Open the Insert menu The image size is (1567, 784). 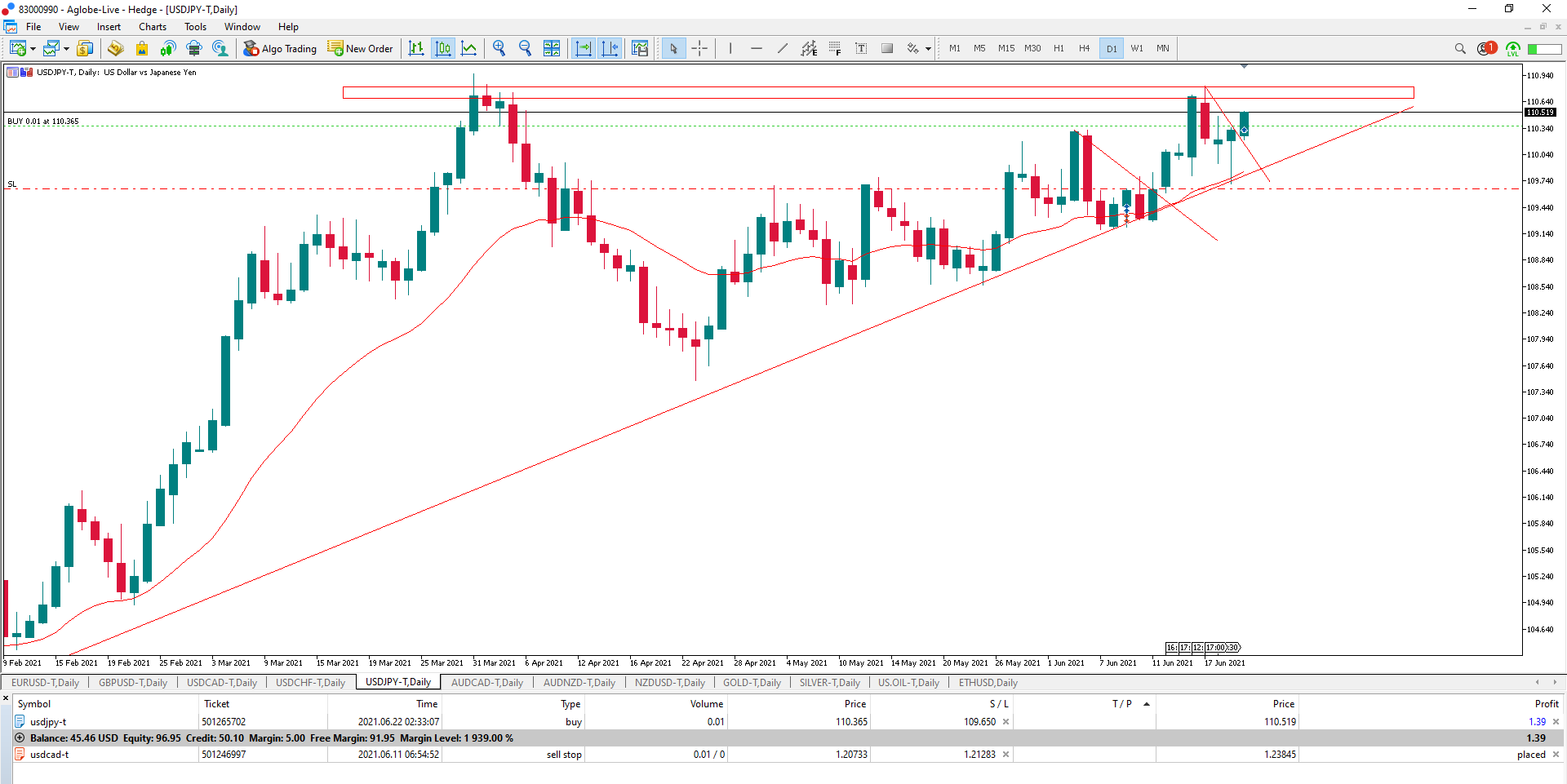point(109,27)
